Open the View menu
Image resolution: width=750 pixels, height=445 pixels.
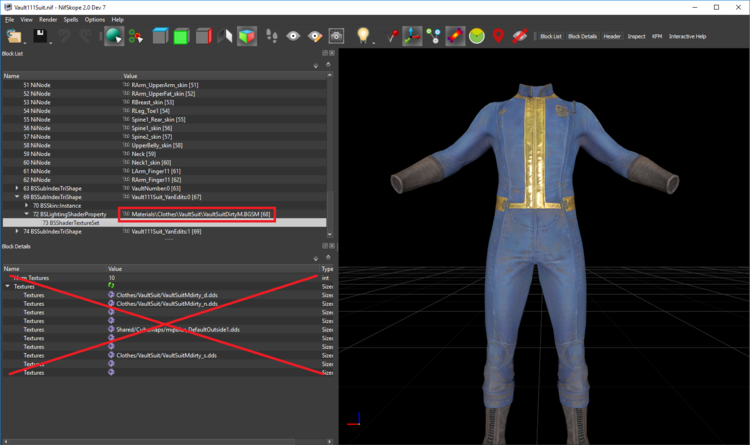click(x=26, y=20)
